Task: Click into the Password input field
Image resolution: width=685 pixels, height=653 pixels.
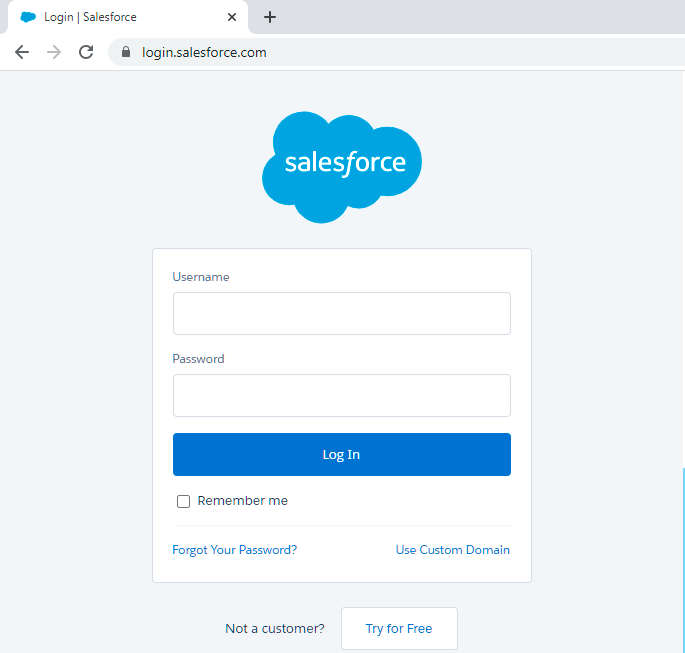Action: click(x=342, y=395)
